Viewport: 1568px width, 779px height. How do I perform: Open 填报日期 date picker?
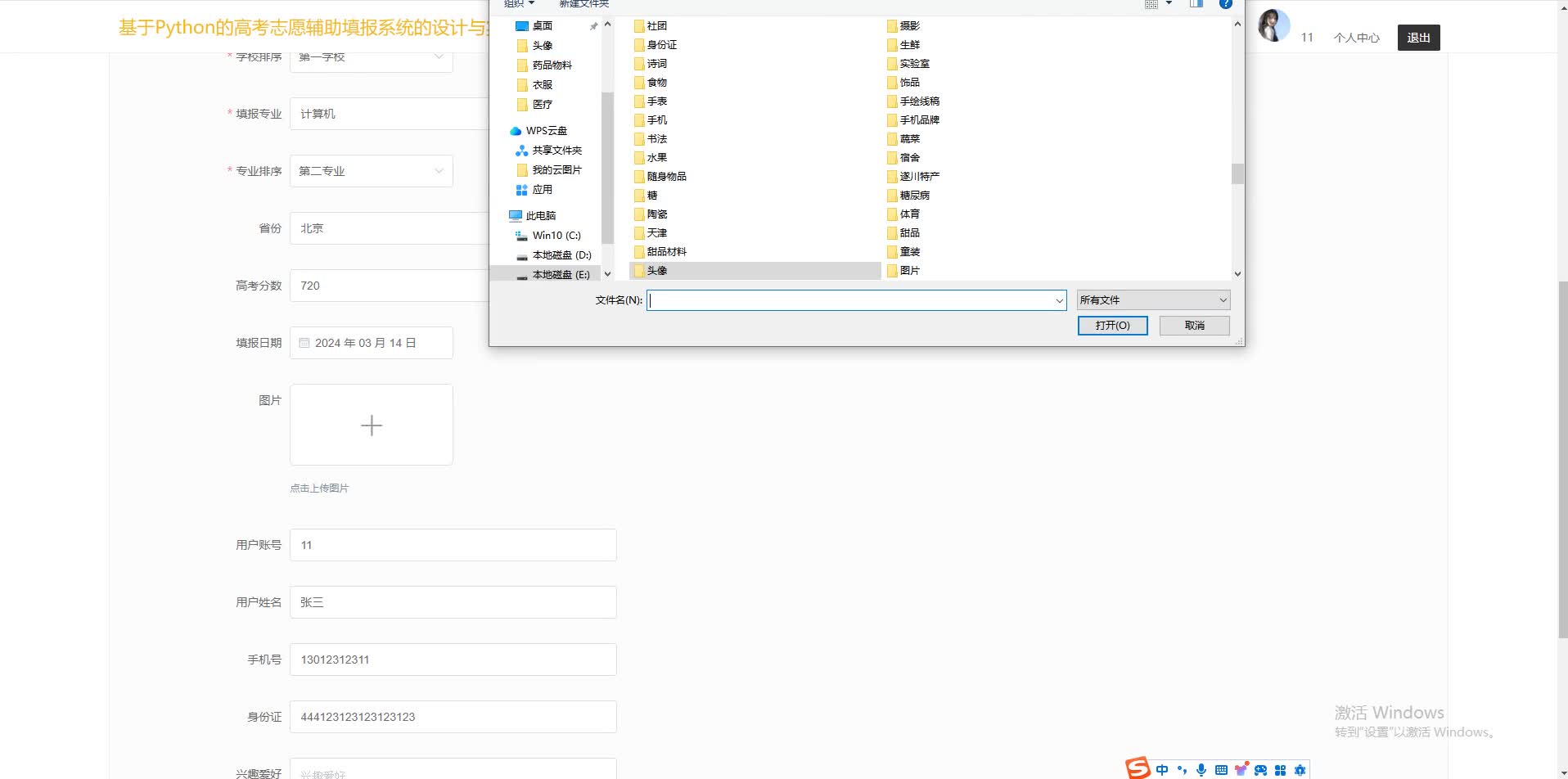click(x=372, y=343)
